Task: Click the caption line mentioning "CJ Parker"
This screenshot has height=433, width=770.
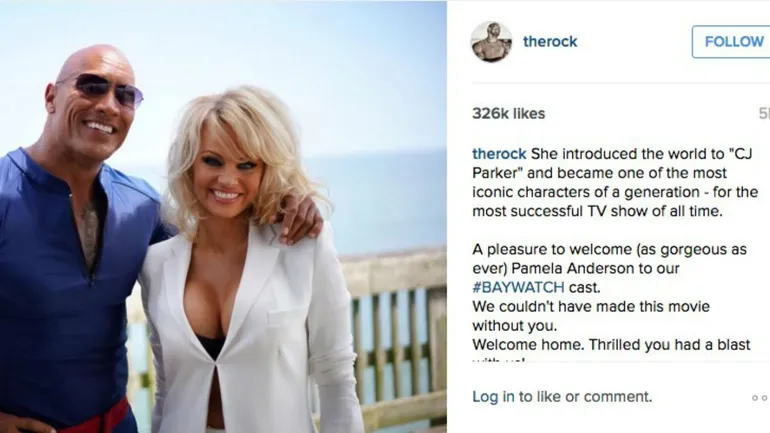Action: (613, 154)
